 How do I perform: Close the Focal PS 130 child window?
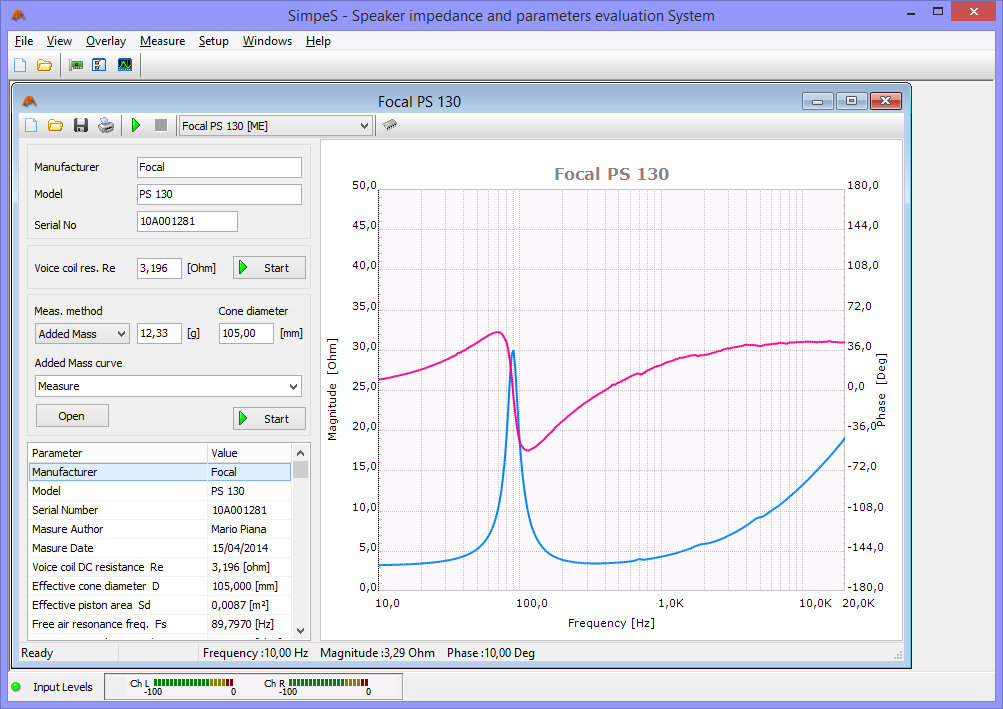[885, 101]
